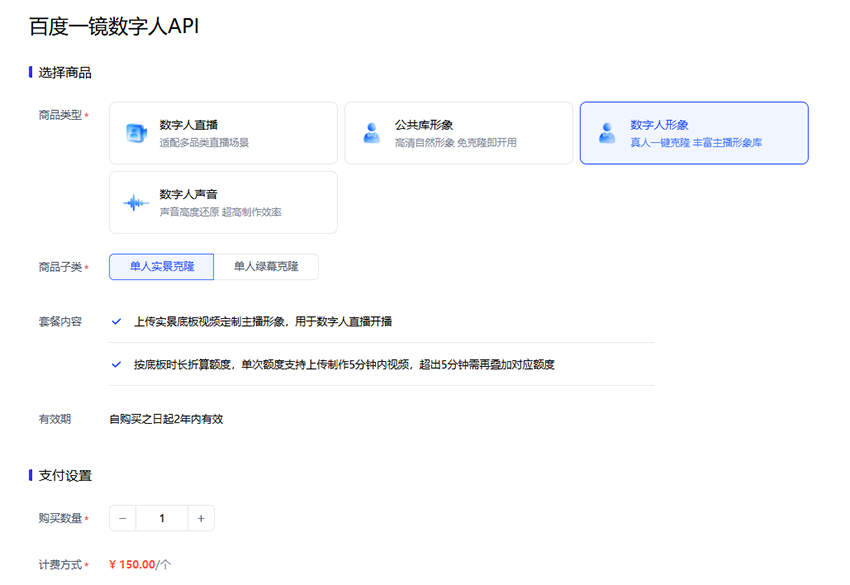Click the 购买数量 label
Viewport: 850px width, 585px height.
(x=60, y=518)
